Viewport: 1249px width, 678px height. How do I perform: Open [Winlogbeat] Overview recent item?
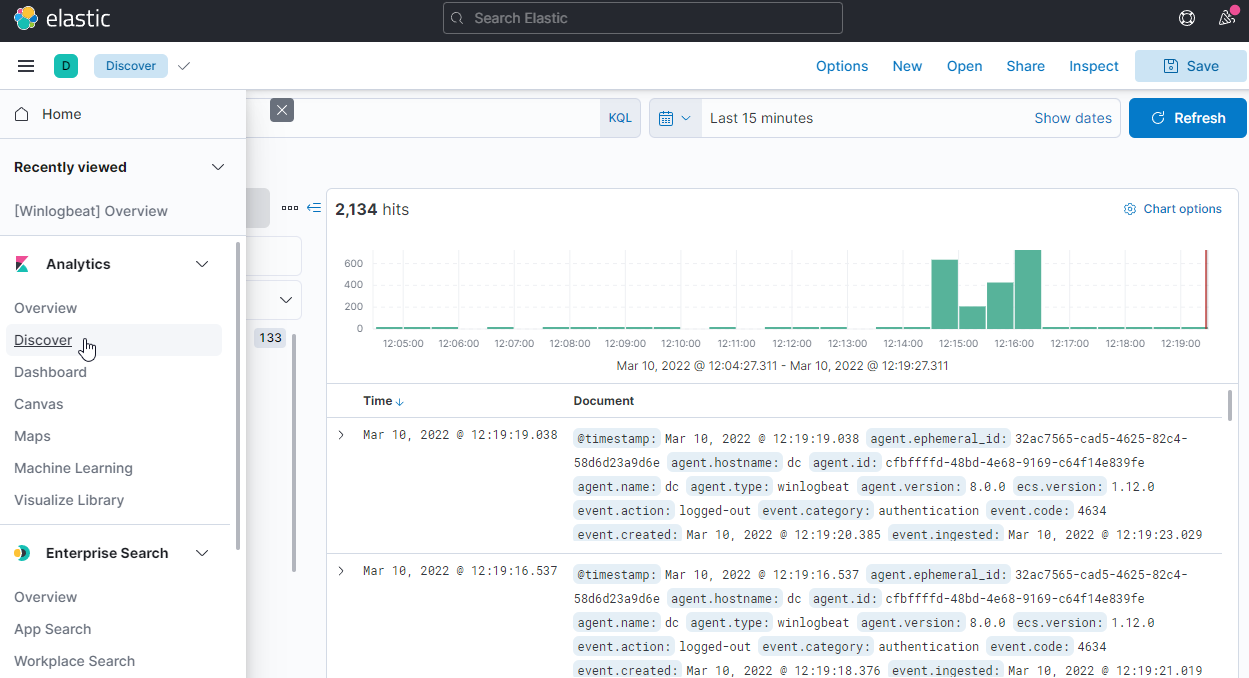91,211
